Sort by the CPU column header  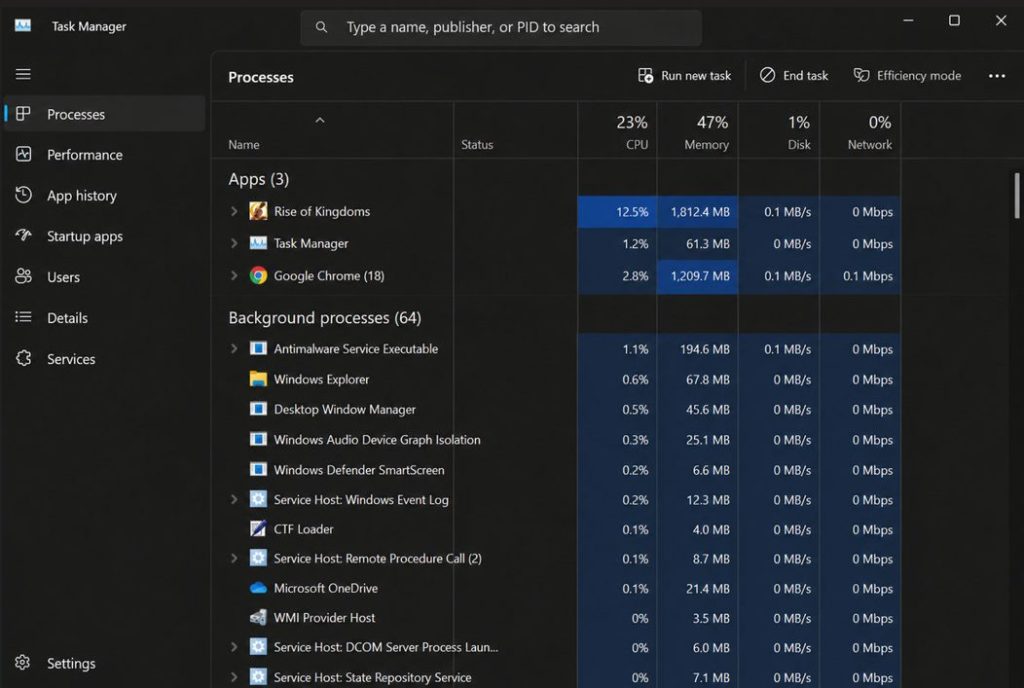(x=617, y=132)
